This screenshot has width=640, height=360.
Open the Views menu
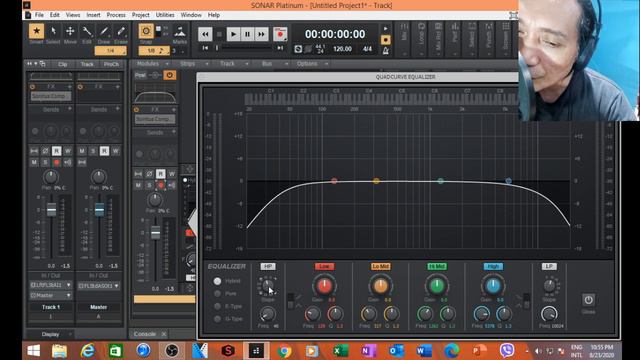pyautogui.click(x=73, y=15)
